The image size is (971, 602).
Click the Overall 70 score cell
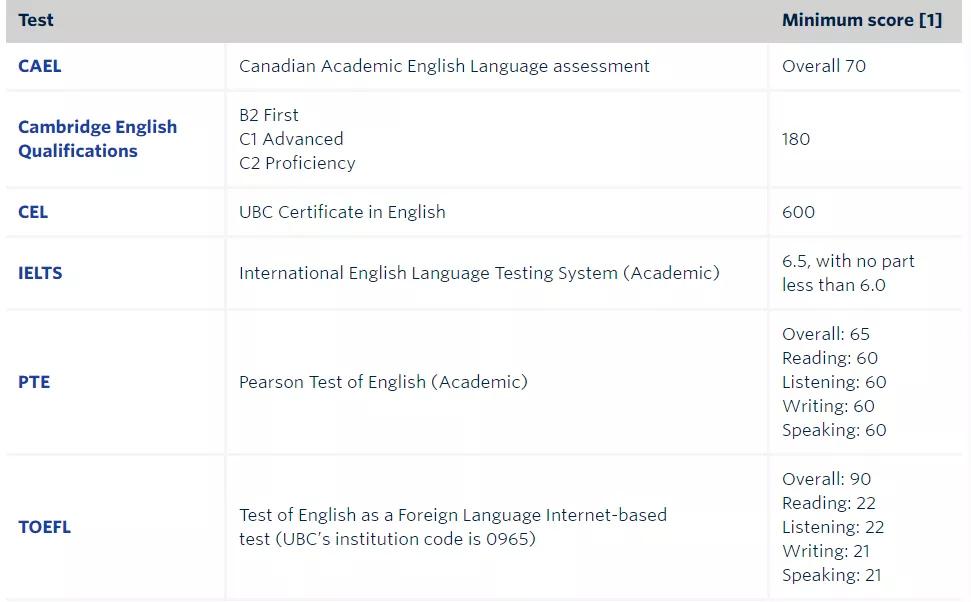(x=824, y=66)
